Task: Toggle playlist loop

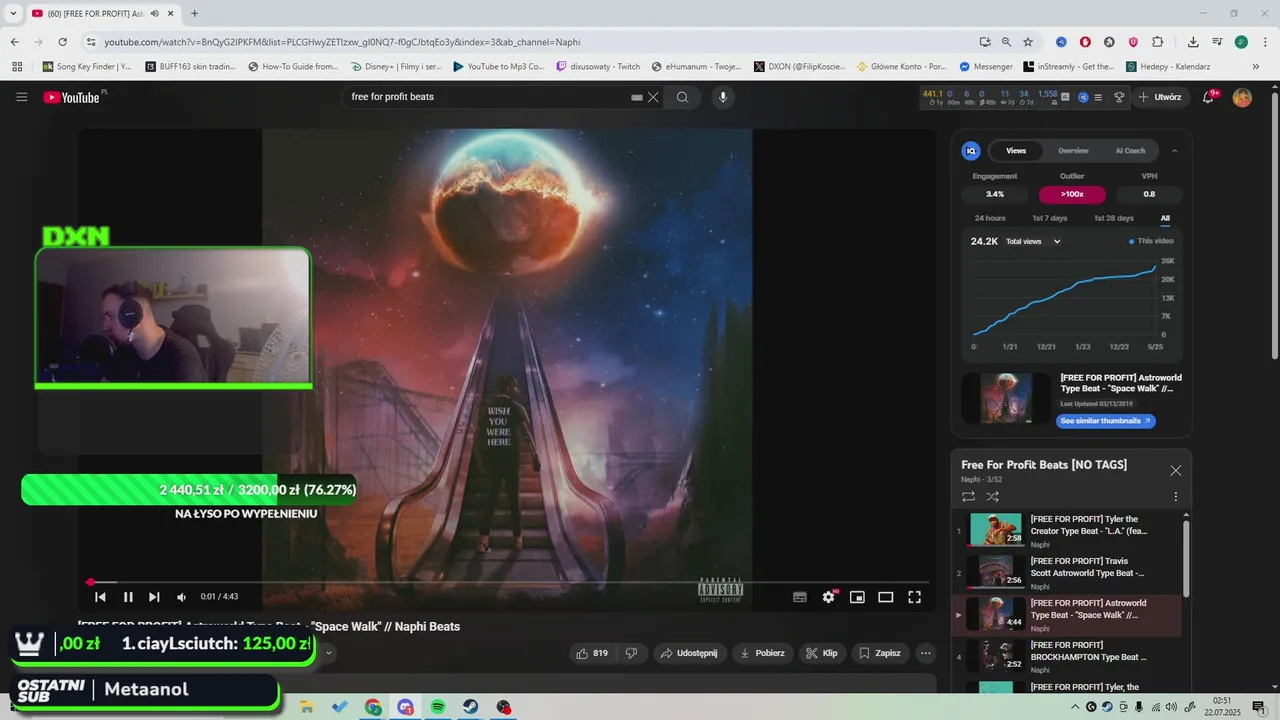Action: [x=968, y=496]
